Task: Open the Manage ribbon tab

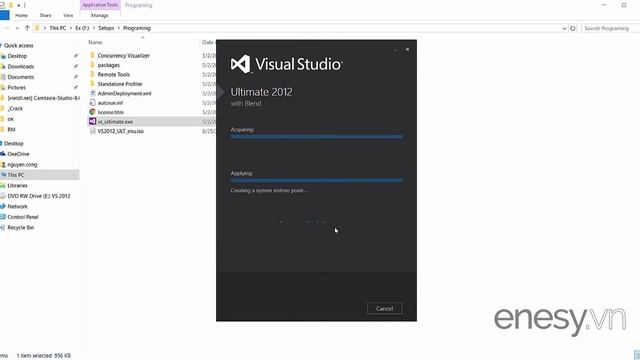Action: click(x=100, y=15)
